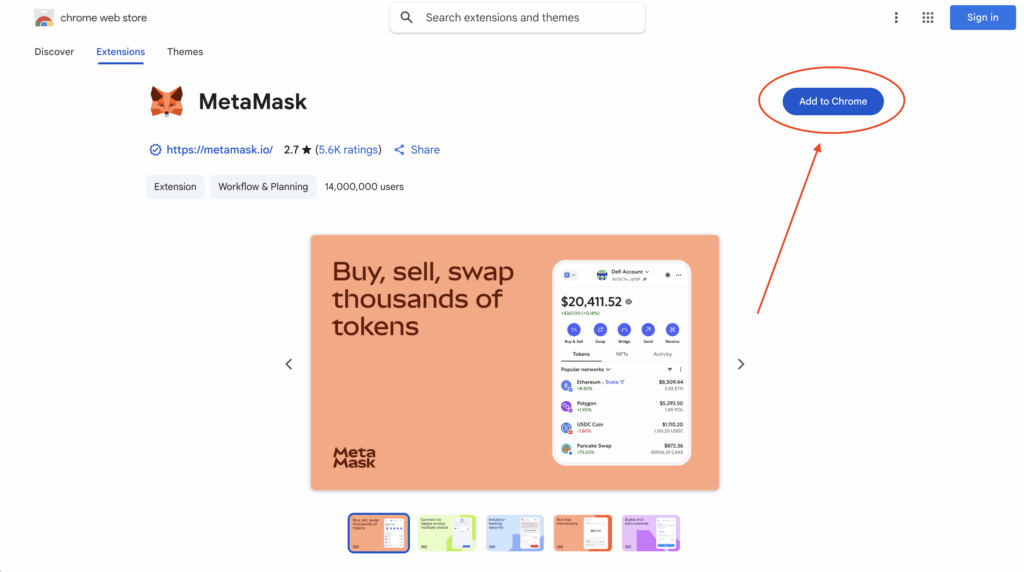Click the Chrome Web Store rainbow logo

[x=44, y=18]
